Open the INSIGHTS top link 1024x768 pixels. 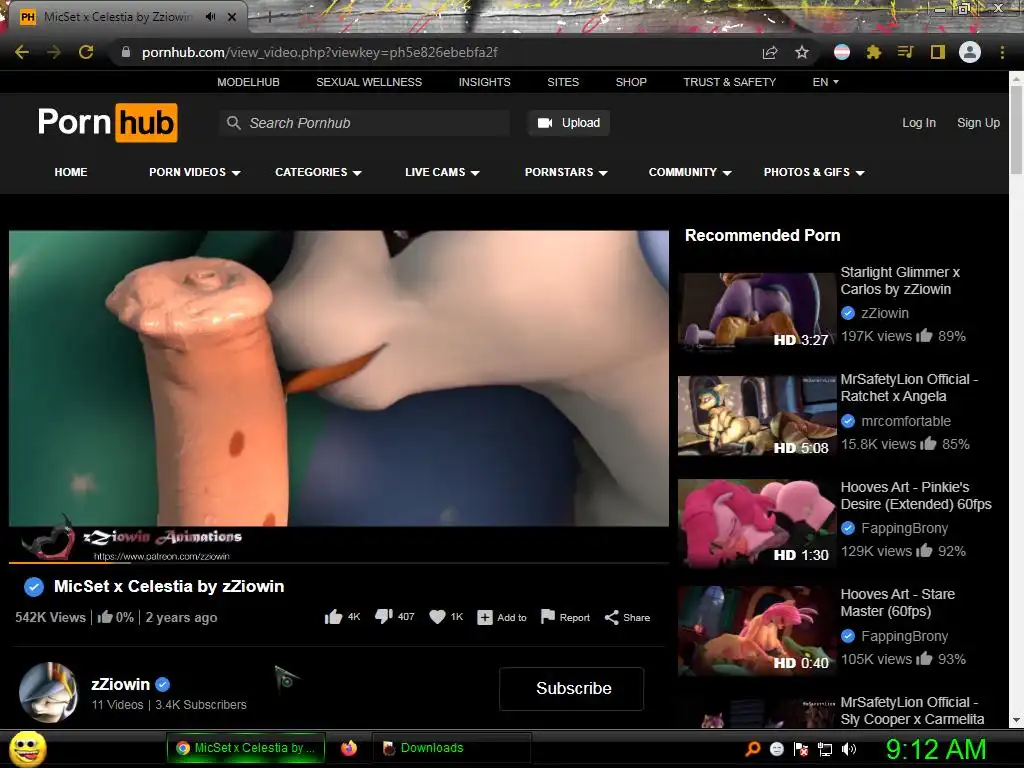pos(485,82)
